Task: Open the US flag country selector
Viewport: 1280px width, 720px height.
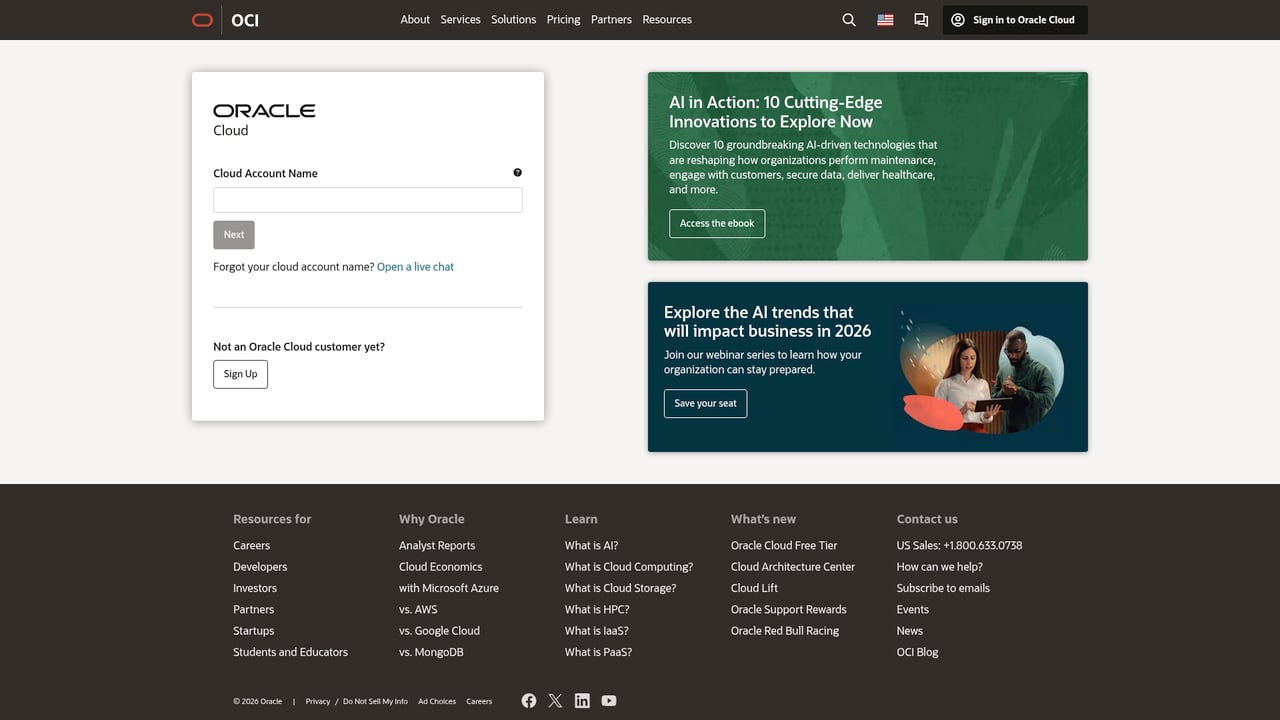Action: [x=884, y=19]
